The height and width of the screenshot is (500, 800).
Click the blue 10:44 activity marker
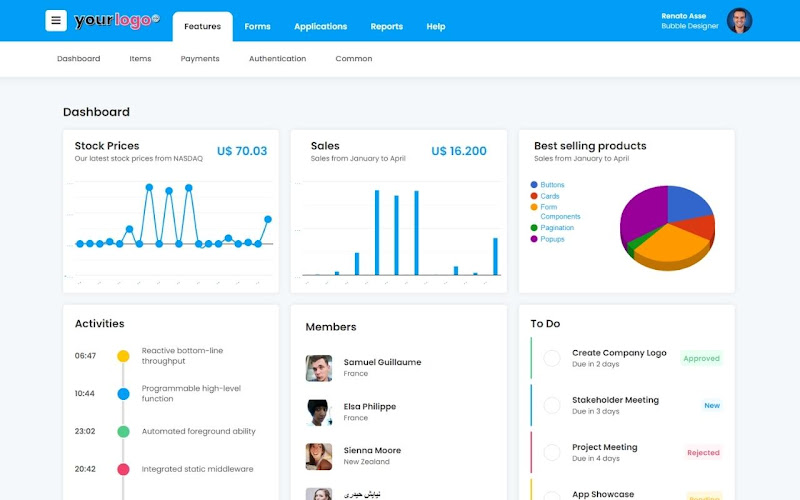(123, 393)
